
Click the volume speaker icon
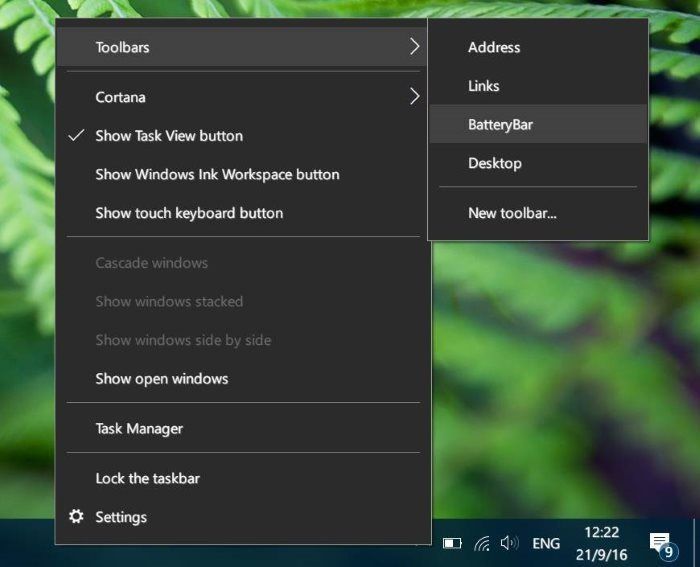[509, 543]
